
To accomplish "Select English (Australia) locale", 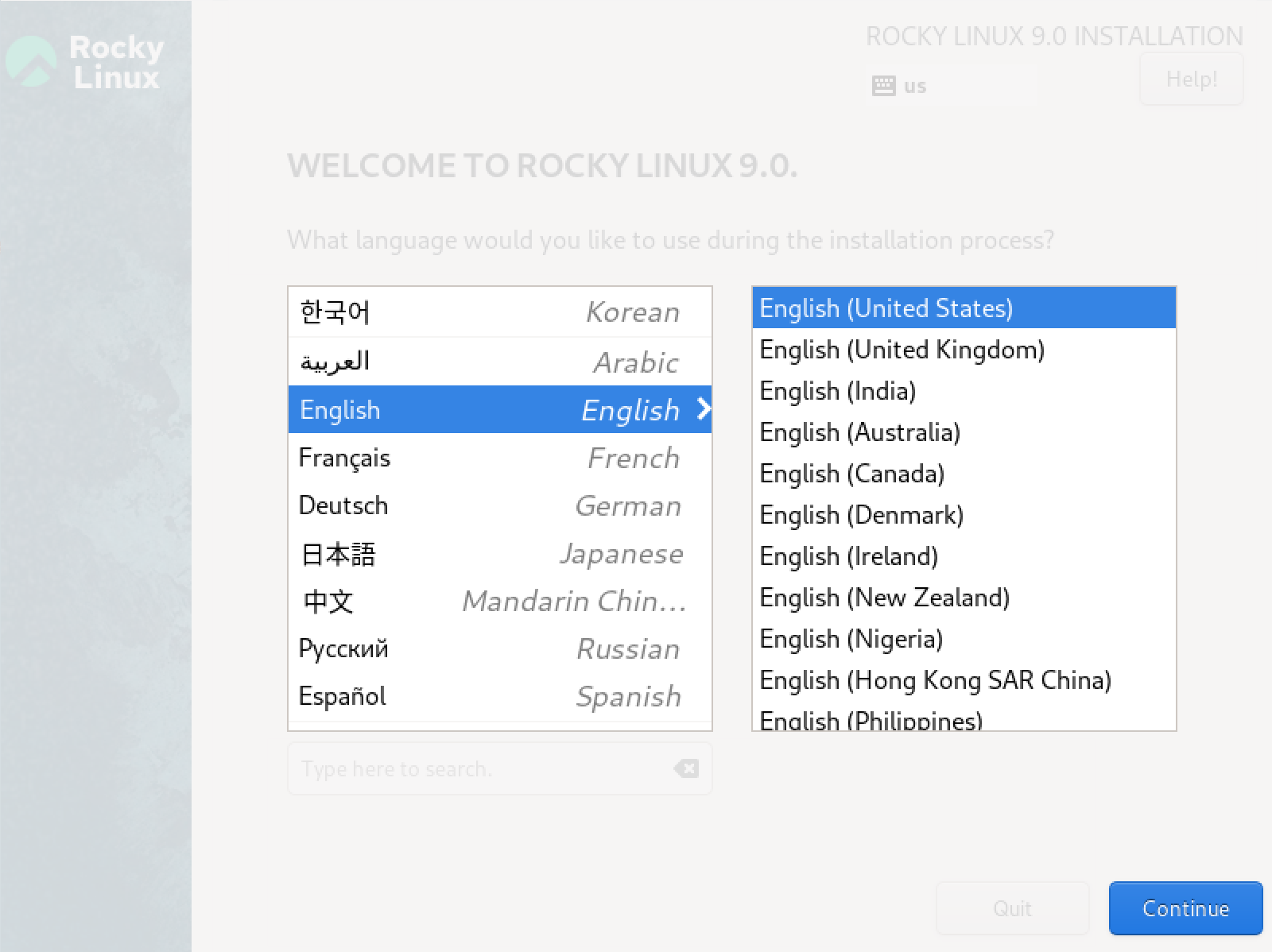I will [x=964, y=431].
